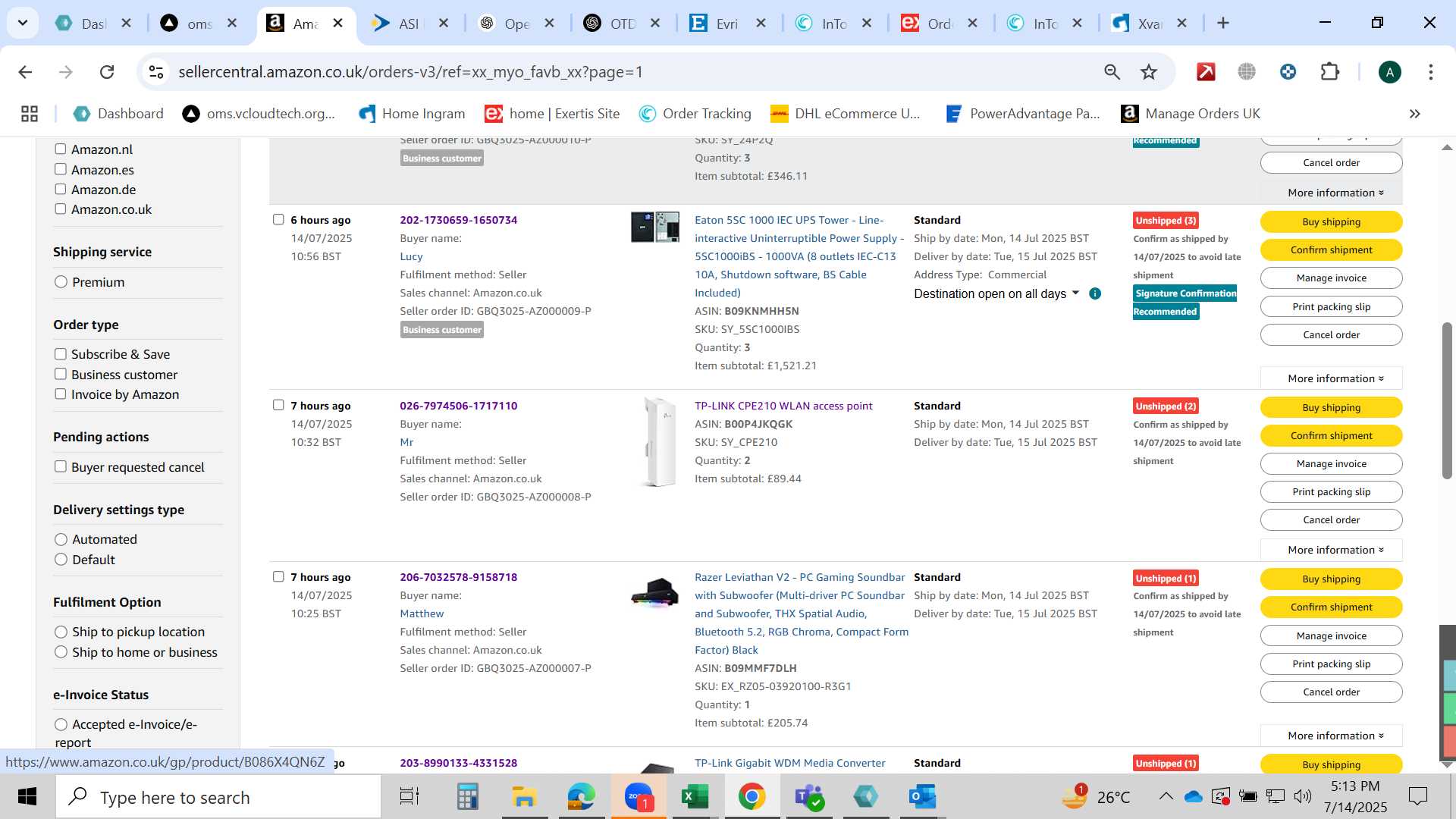Reload the Seller Central page

107,72
